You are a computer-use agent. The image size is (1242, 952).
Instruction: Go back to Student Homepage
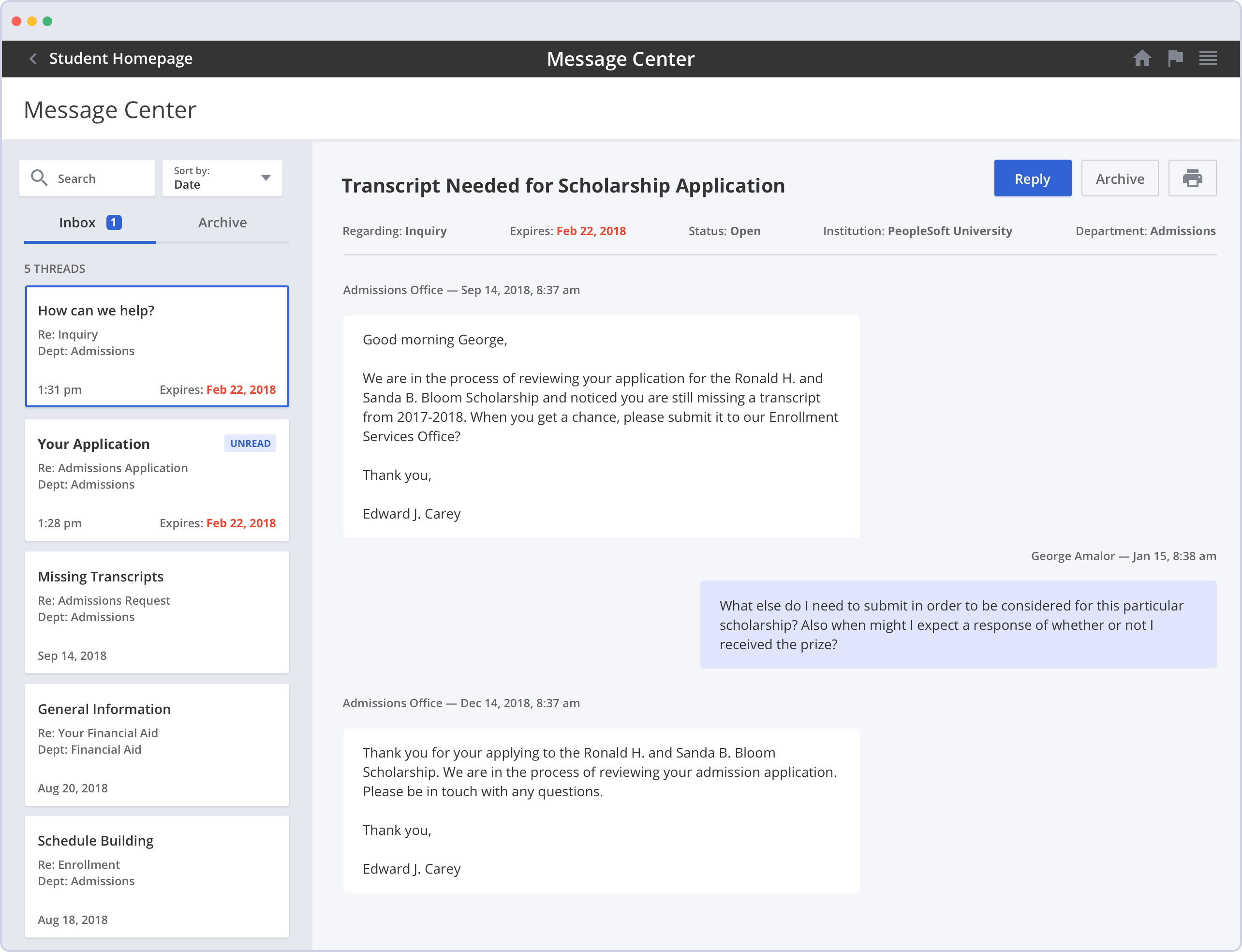click(121, 59)
